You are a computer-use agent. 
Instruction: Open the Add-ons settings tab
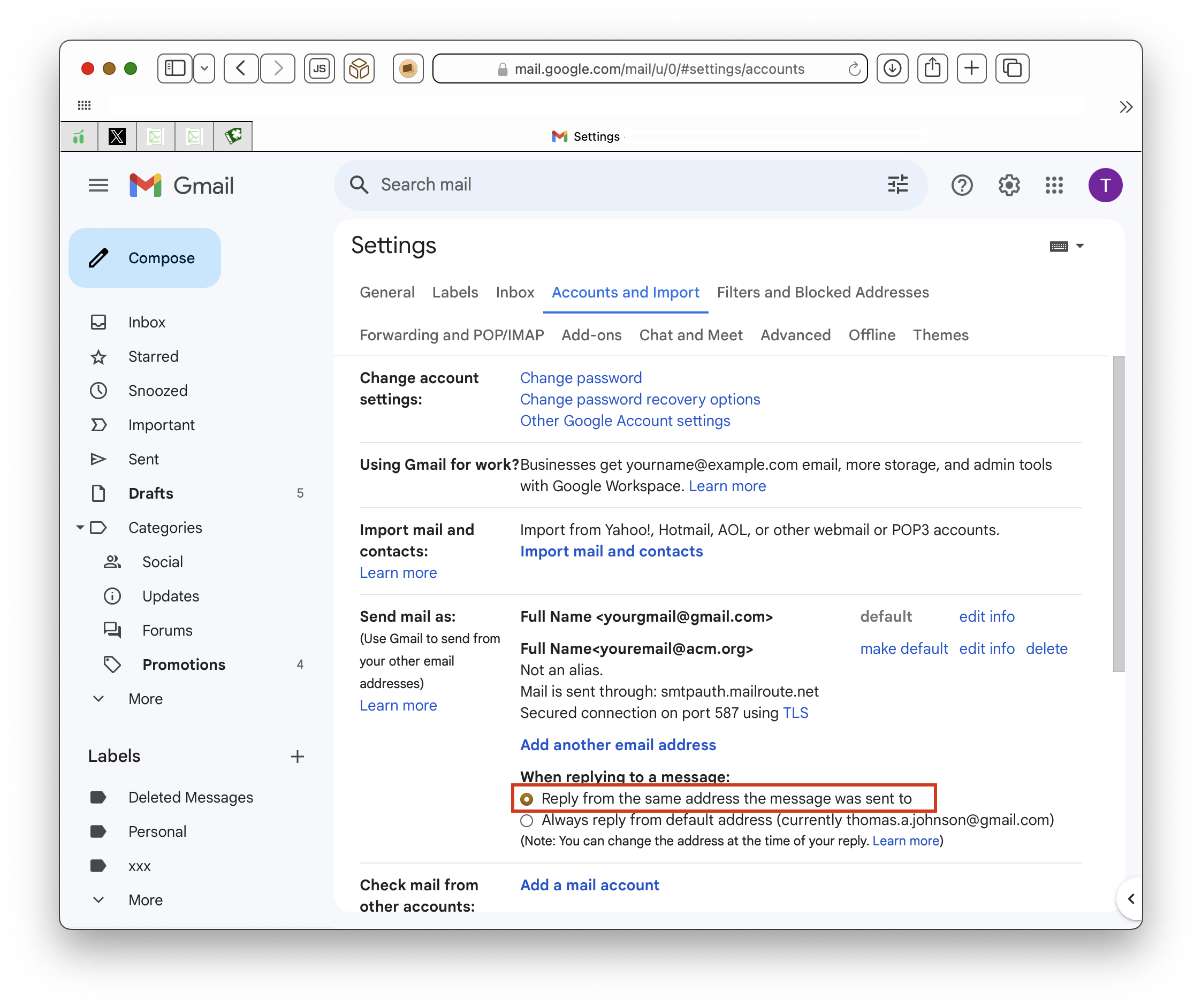591,335
